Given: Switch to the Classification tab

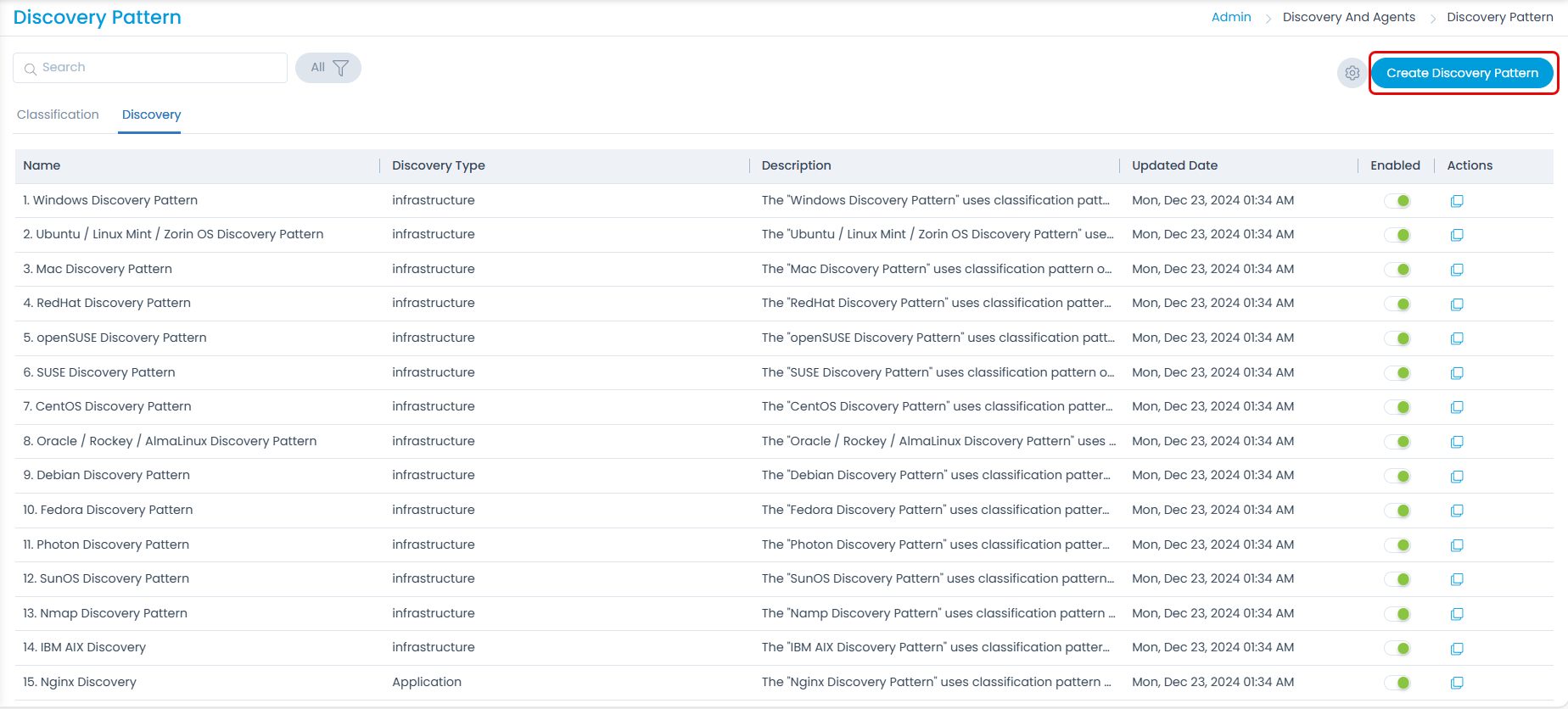Looking at the screenshot, I should click(x=58, y=114).
